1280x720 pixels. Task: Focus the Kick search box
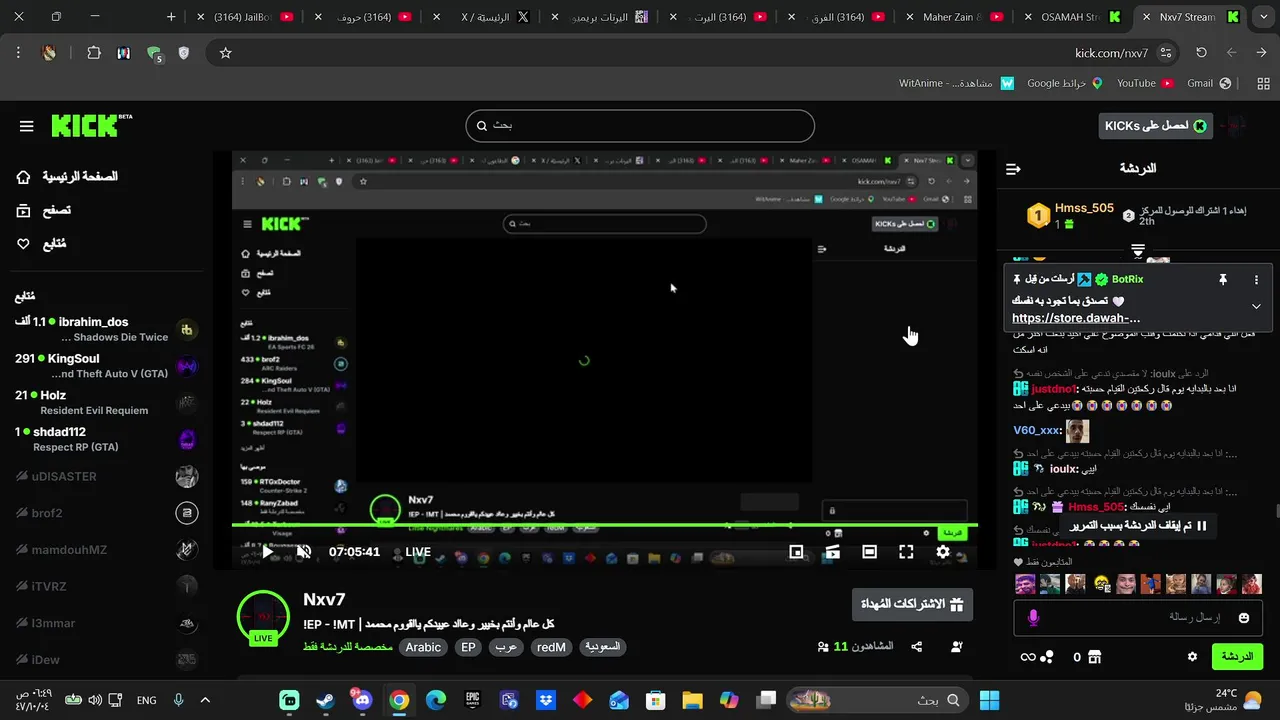640,126
